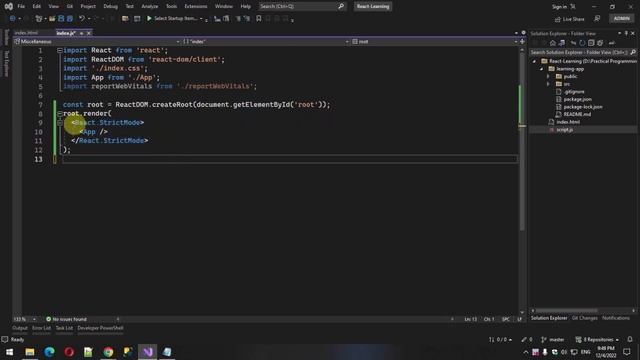The image size is (640, 360).
Task: Select .gitignore in Solution Explorer
Action: tap(574, 92)
